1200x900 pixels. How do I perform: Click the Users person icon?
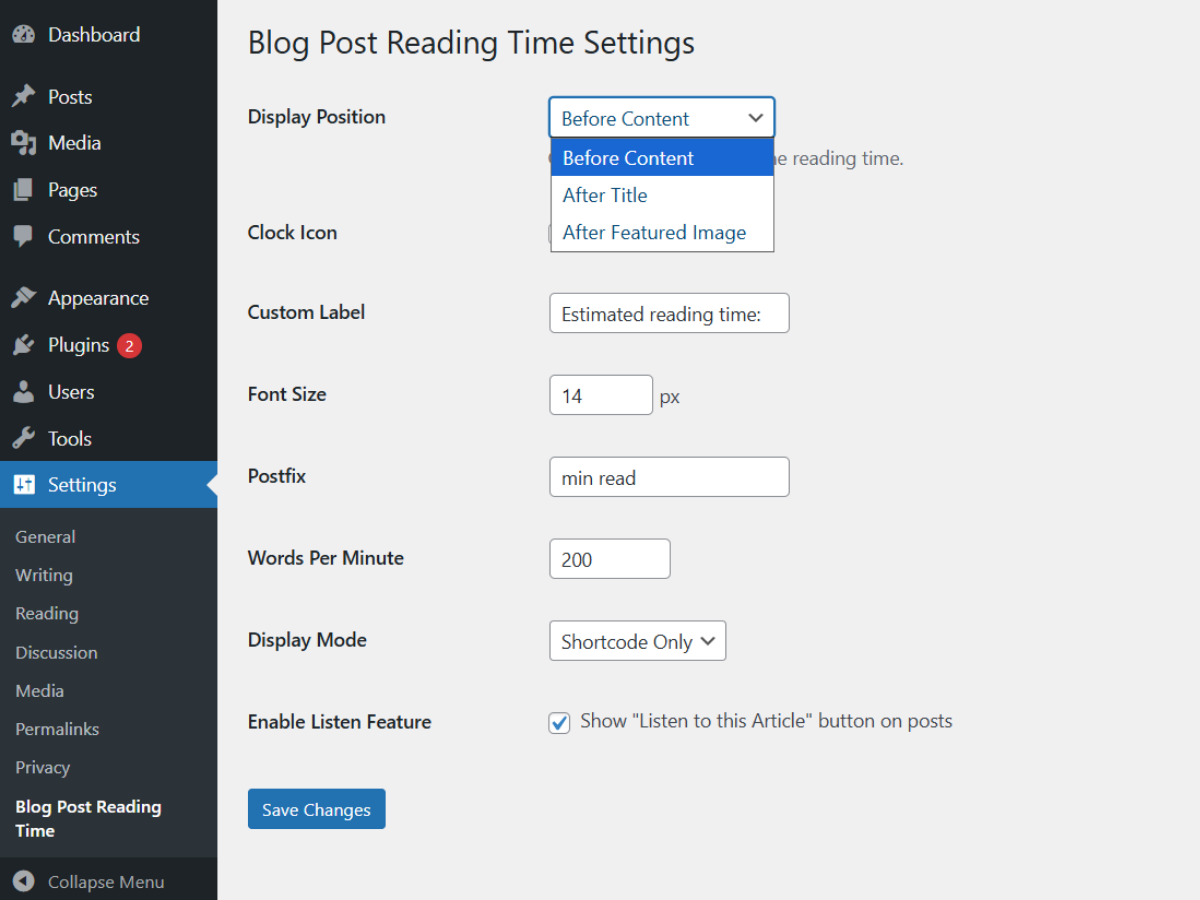coord(24,392)
